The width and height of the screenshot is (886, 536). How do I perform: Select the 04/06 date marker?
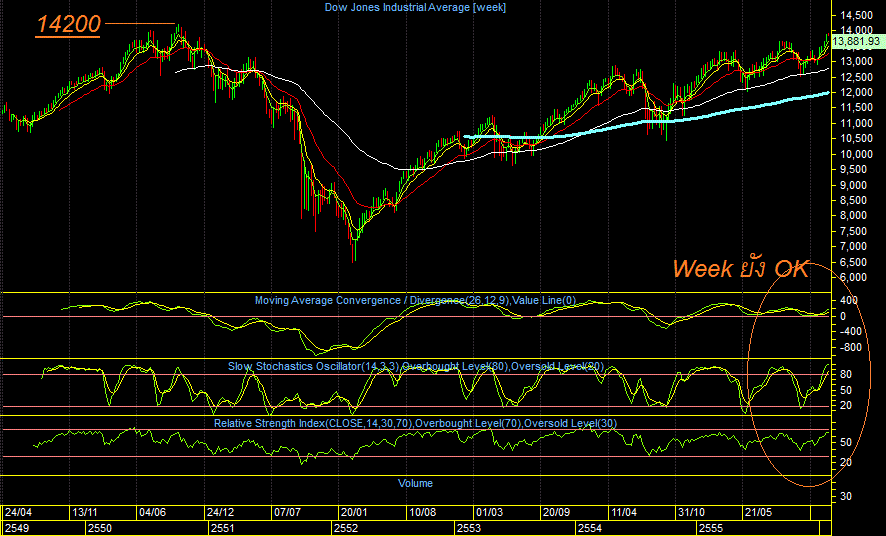(152, 512)
